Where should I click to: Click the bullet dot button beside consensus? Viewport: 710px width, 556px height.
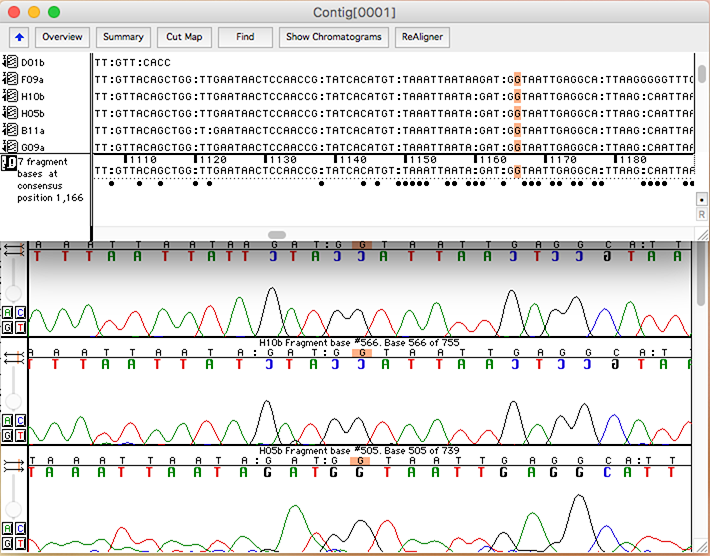[x=701, y=199]
